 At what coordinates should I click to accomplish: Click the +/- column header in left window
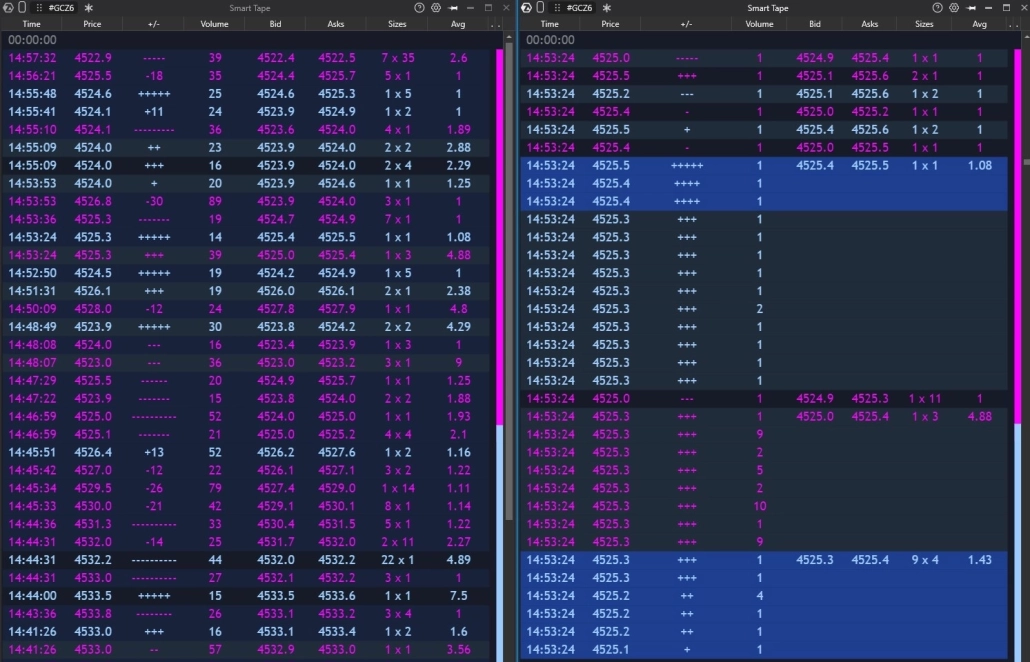(154, 24)
